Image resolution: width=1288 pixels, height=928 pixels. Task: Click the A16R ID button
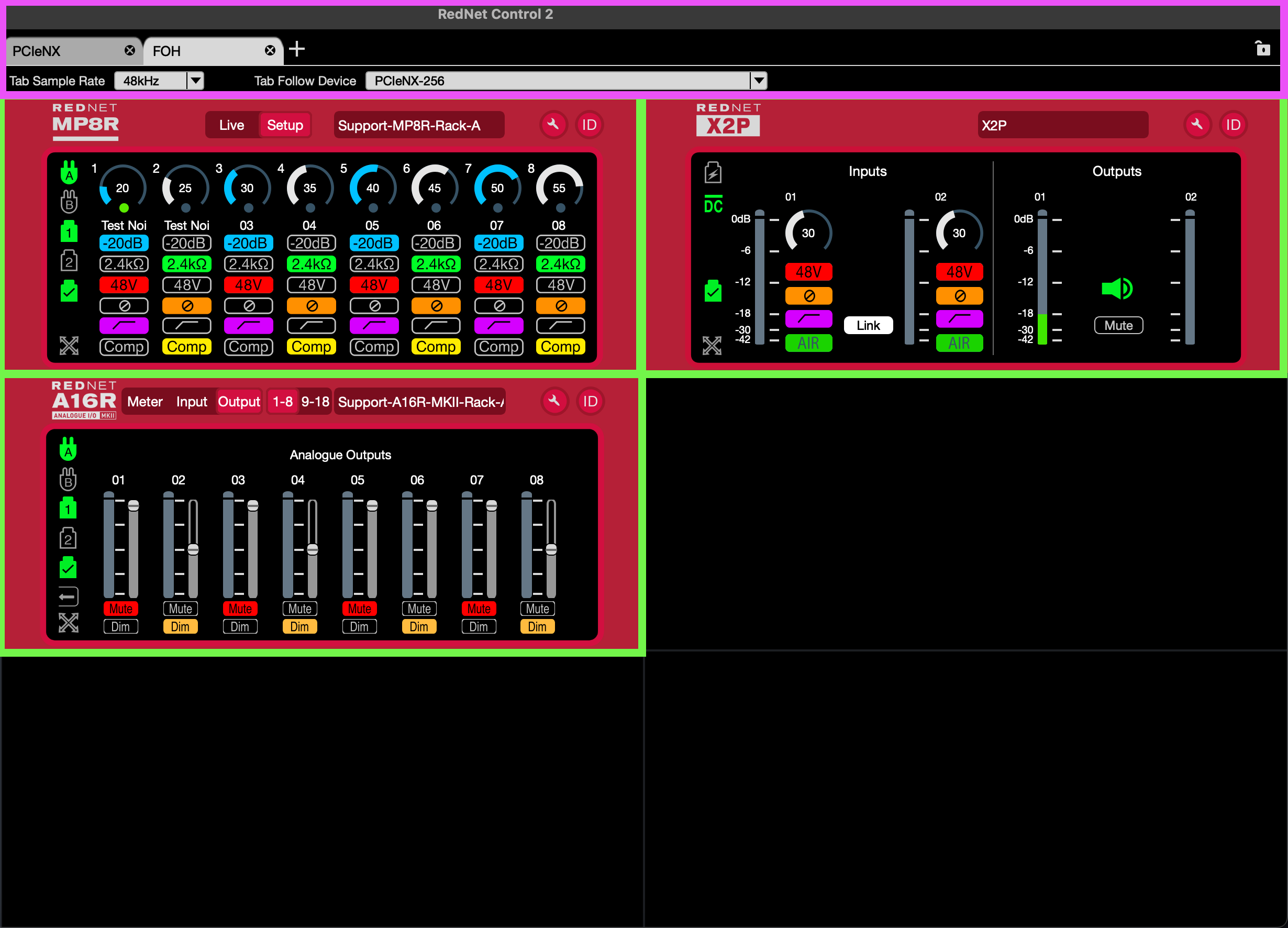pyautogui.click(x=591, y=402)
